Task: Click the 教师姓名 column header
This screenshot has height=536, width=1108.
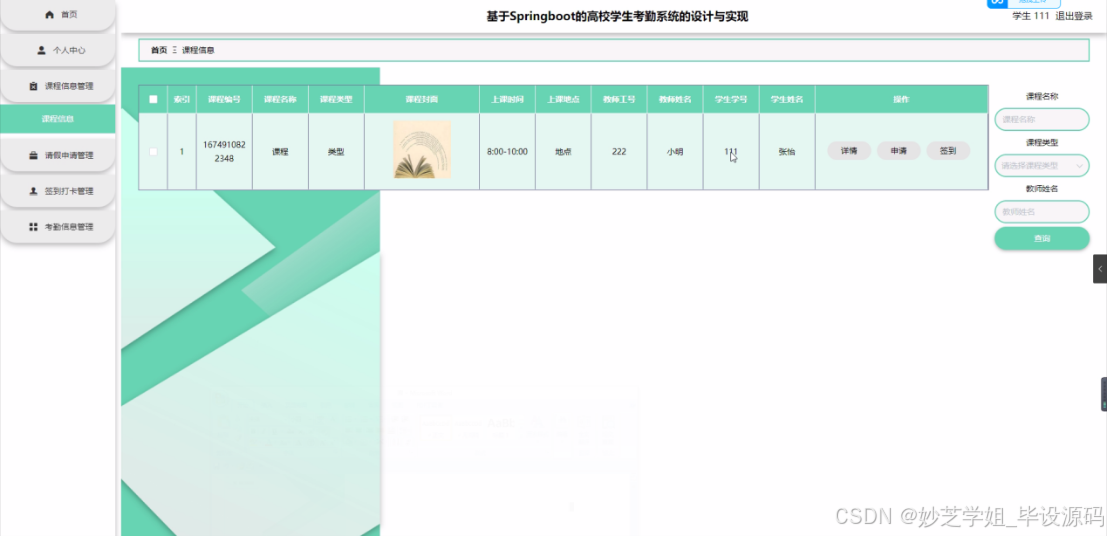Action: (675, 100)
